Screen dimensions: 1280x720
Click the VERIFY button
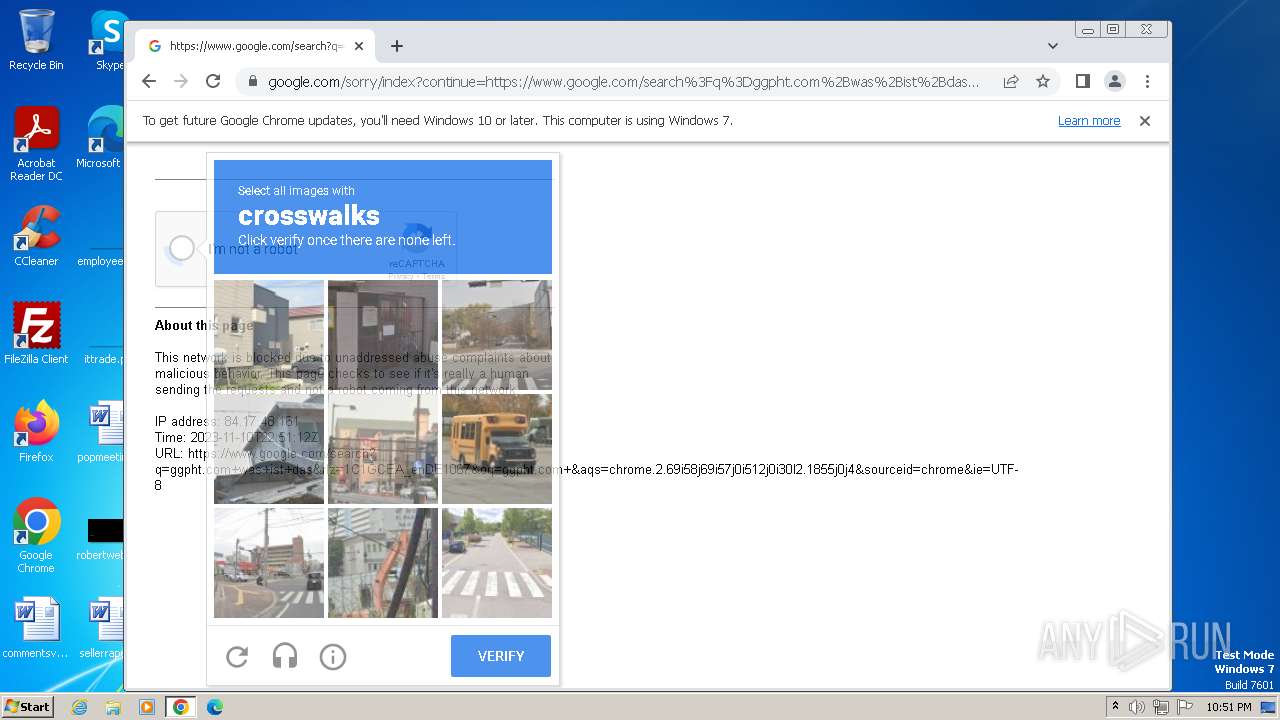point(501,656)
